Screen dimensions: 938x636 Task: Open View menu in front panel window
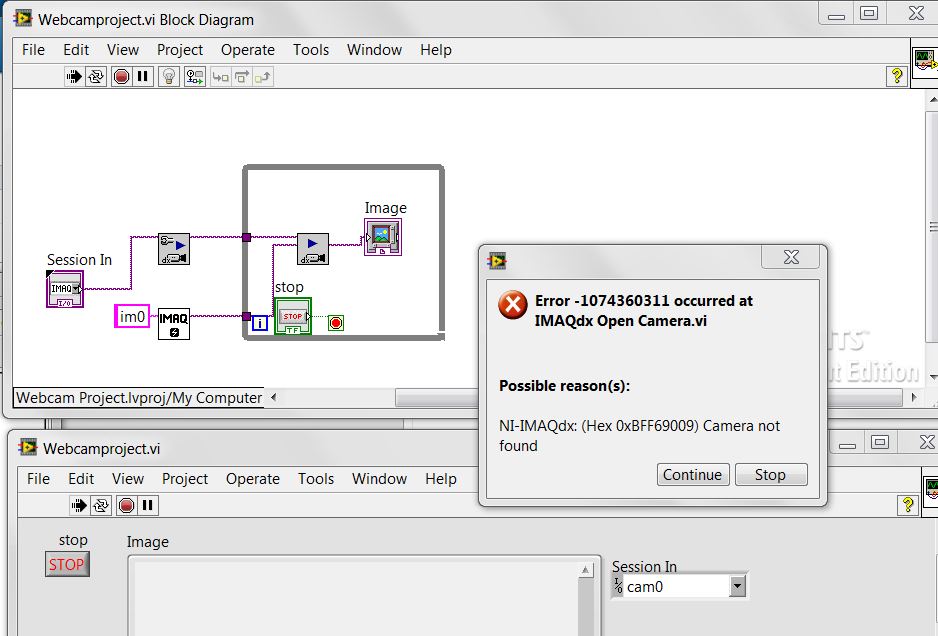tap(127, 479)
